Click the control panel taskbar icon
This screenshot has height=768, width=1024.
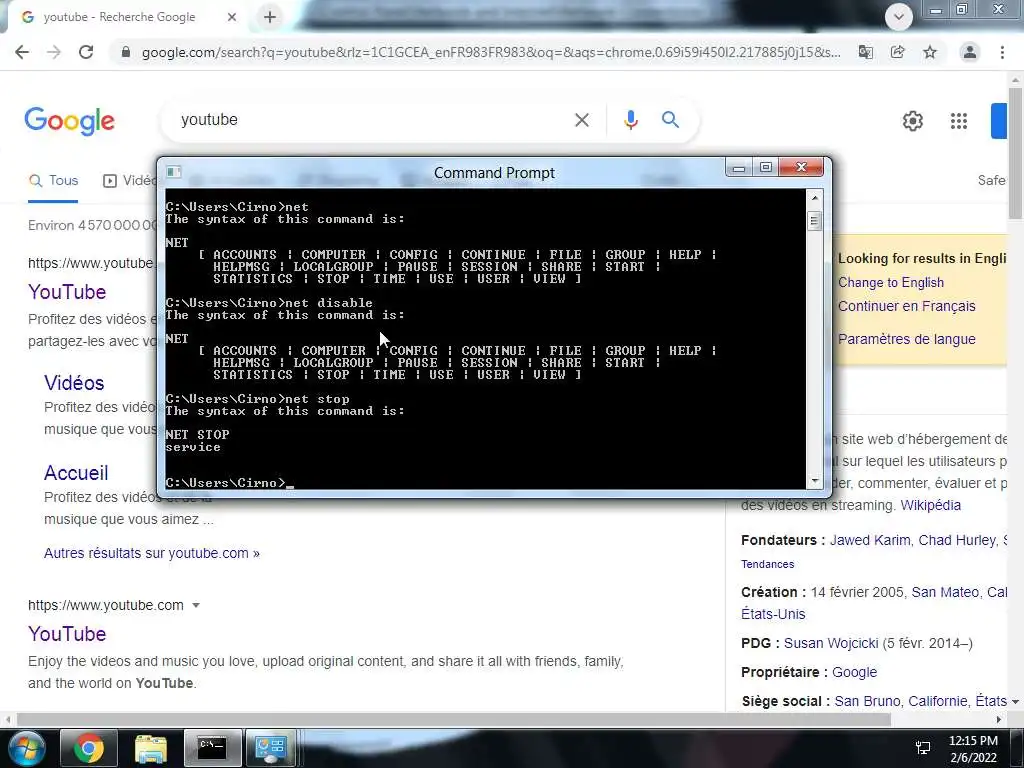coord(270,748)
